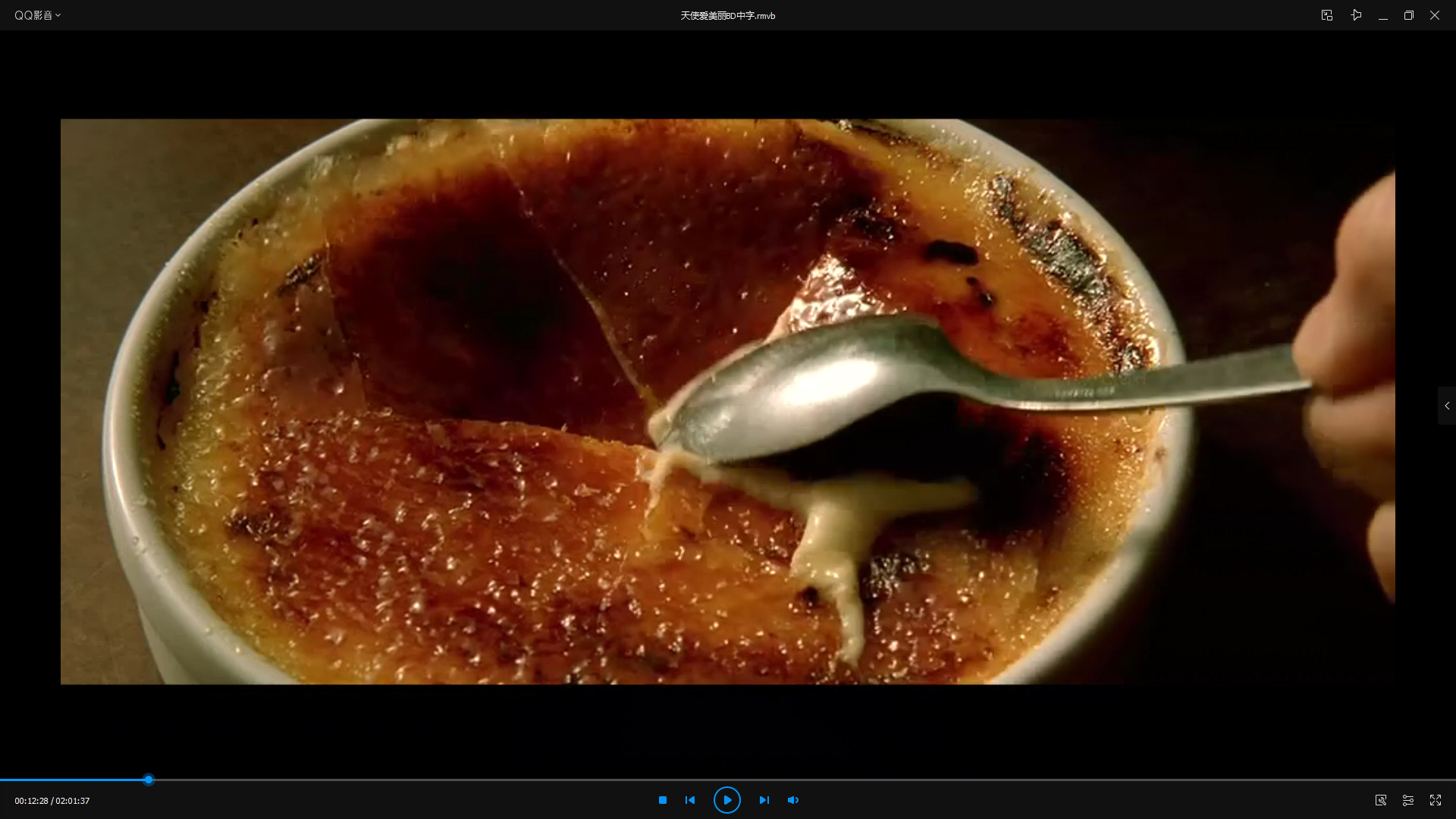Switch to mini player mode
The width and height of the screenshot is (1456, 819).
point(1326,15)
